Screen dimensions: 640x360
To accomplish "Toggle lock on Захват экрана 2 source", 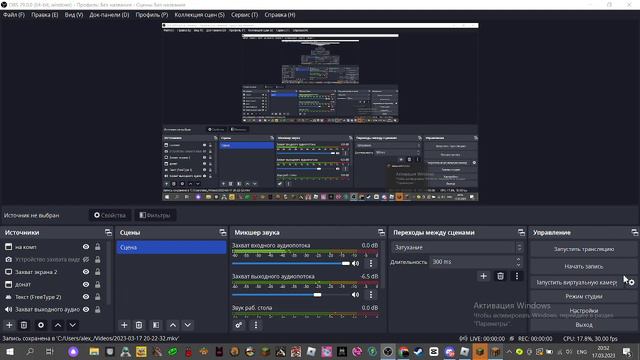I will point(98,272).
